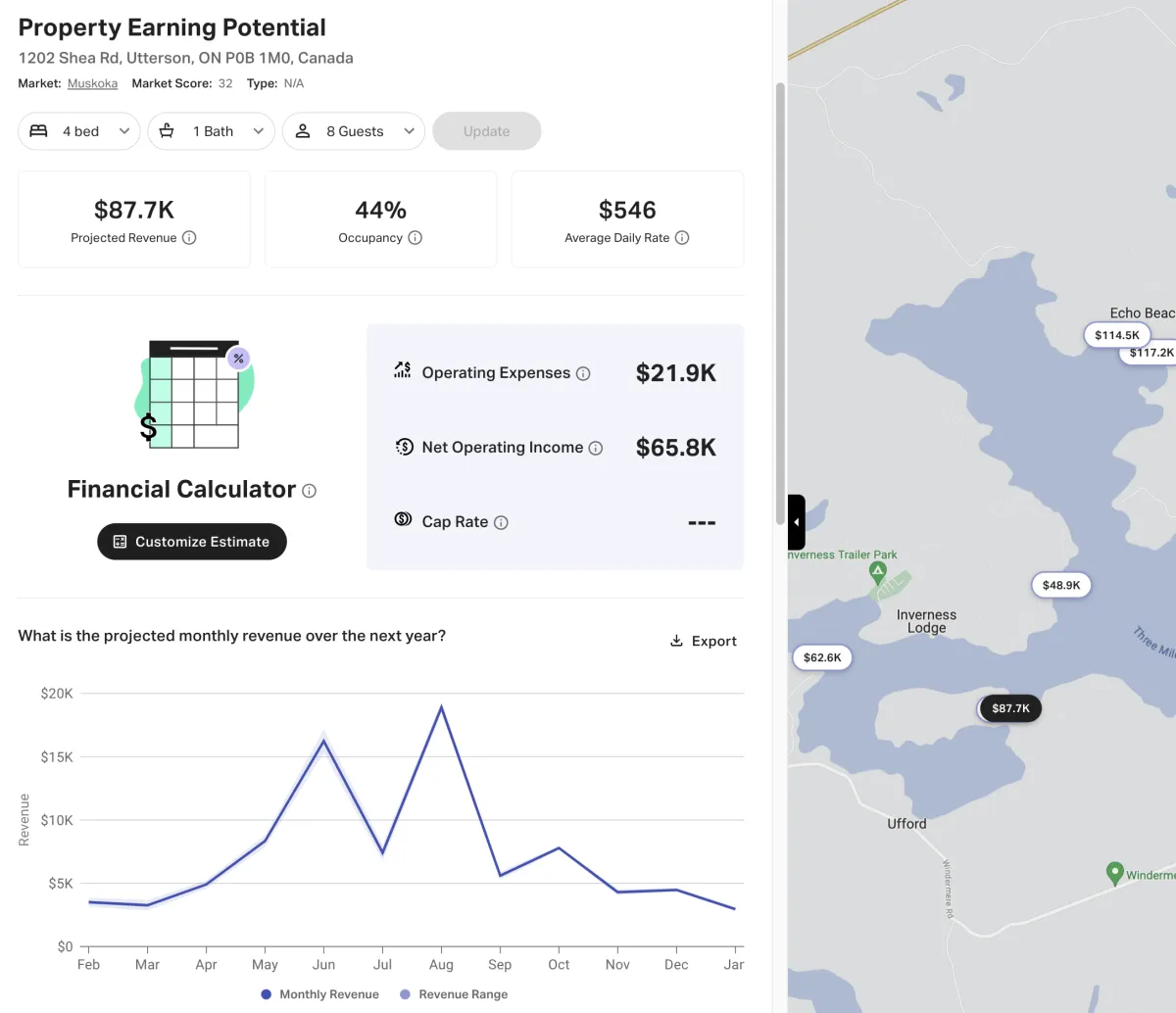This screenshot has width=1176, height=1013.
Task: Click the Cap Rate info icon
Action: pos(501,522)
